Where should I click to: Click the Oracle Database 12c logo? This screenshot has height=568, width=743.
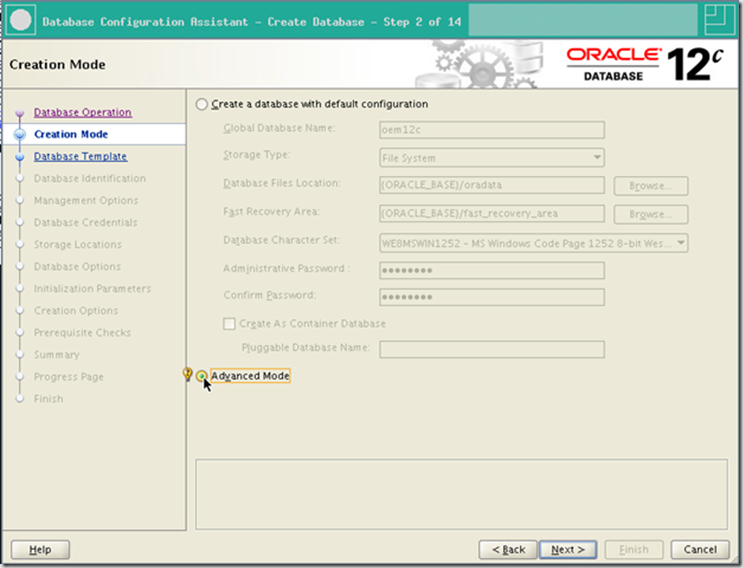(645, 64)
